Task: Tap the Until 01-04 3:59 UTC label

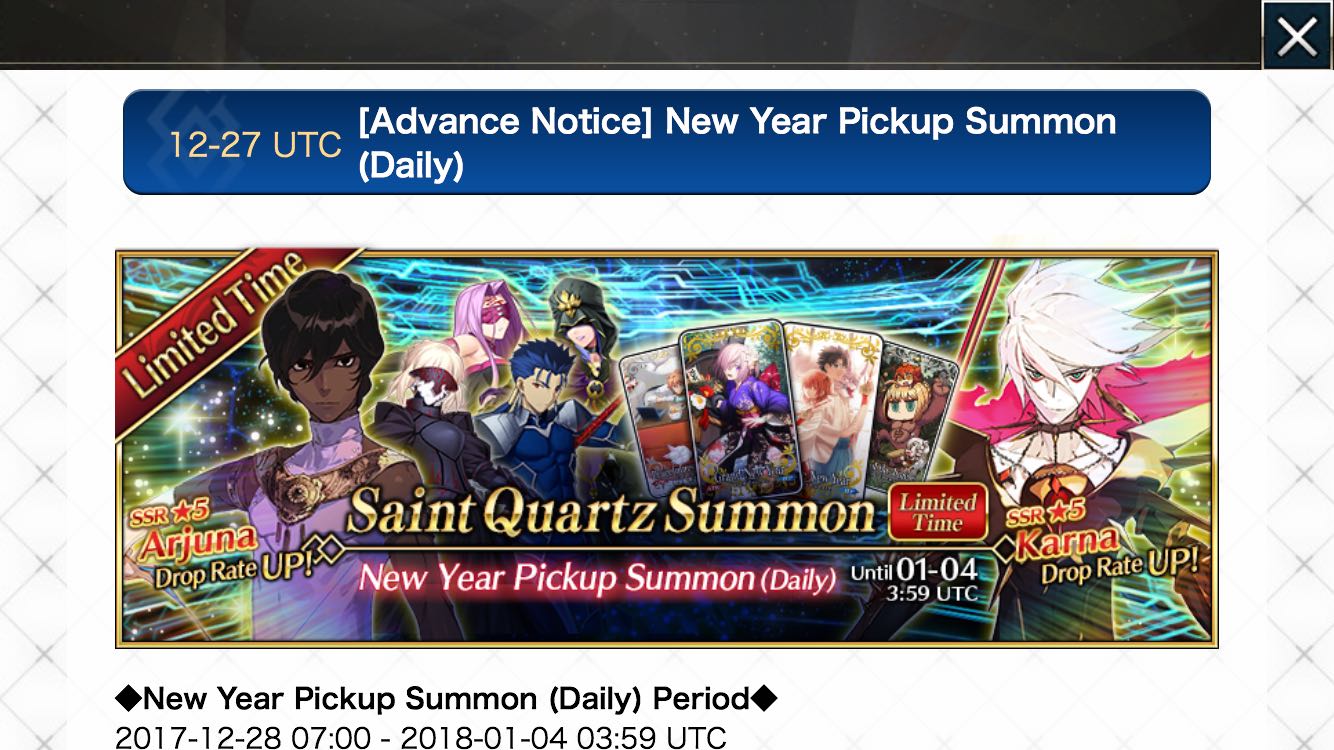Action: 914,580
